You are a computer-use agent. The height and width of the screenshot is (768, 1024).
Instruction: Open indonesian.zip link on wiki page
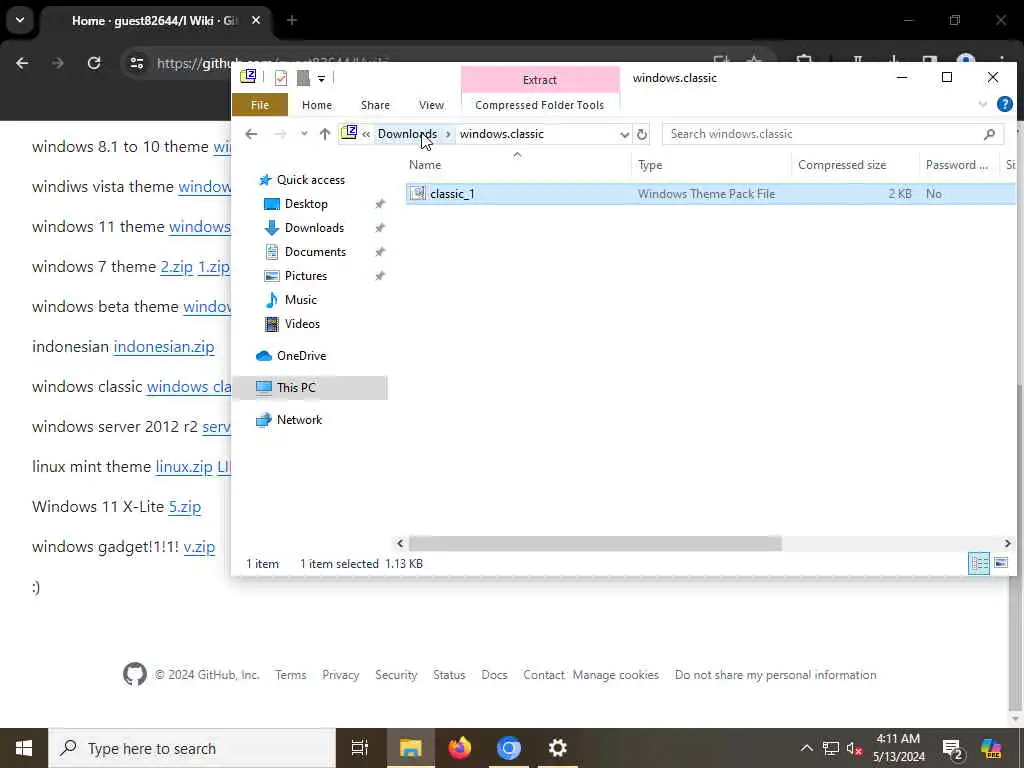coord(164,347)
